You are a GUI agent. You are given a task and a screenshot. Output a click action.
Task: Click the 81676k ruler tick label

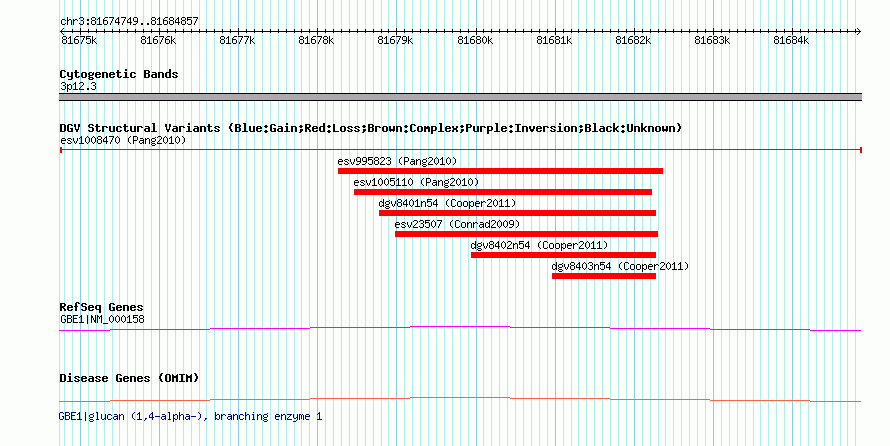click(x=158, y=40)
